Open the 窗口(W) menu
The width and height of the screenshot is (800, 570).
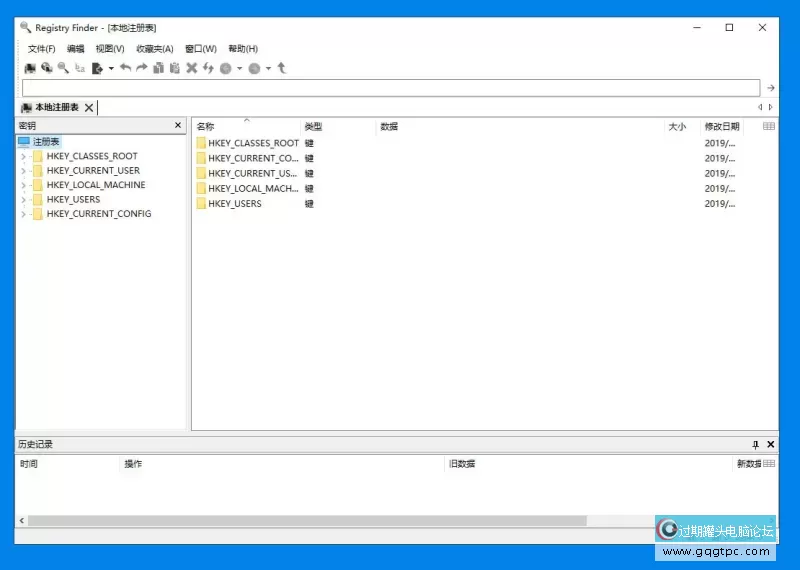201,48
